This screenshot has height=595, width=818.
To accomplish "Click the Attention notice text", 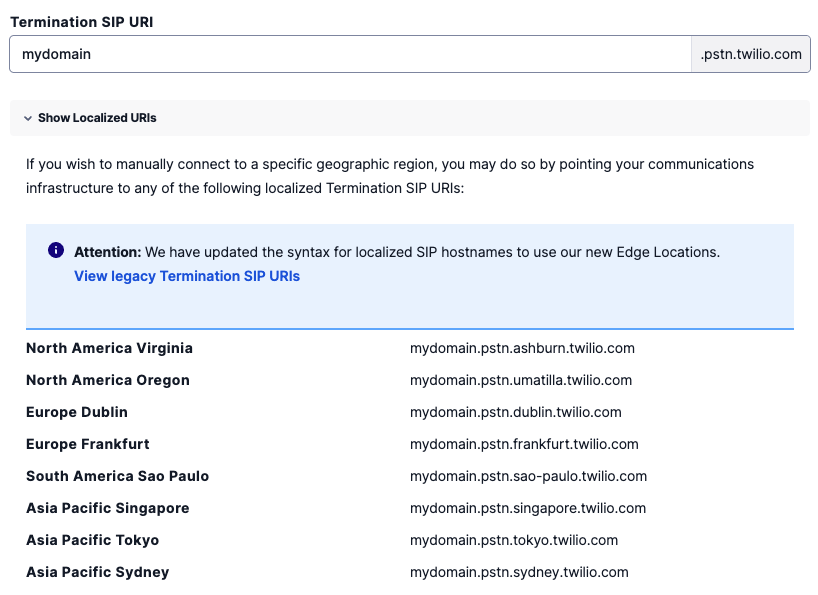I will tap(396, 252).
